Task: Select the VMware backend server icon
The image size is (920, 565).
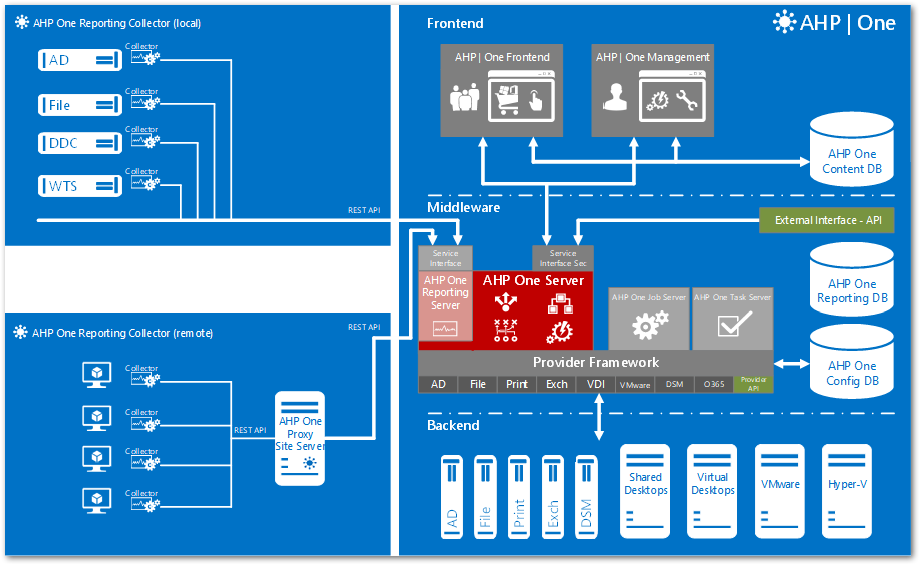Action: [779, 491]
